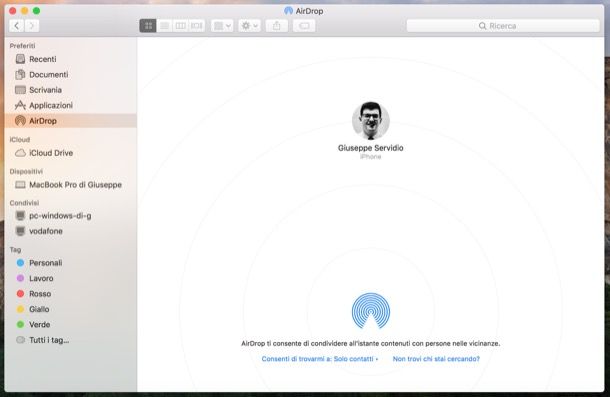Screen dimensions: 610x397
Task: Open 'Consenti di trovarmi a: Solo contatti' dropdown
Action: [x=320, y=359]
